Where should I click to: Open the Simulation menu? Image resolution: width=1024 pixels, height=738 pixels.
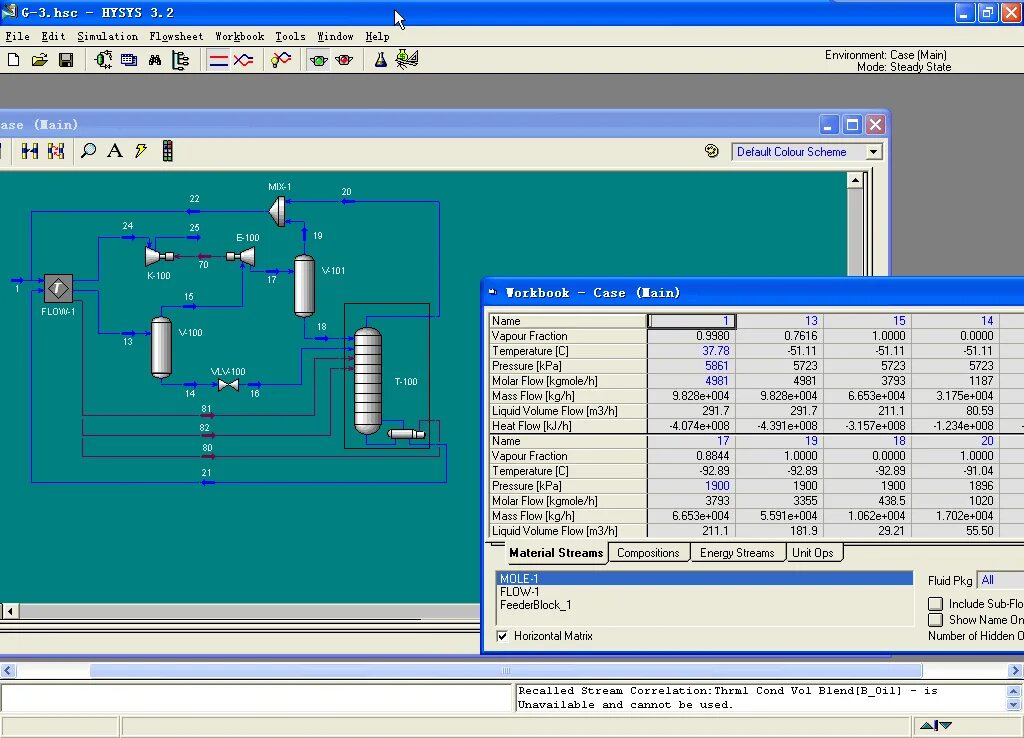pyautogui.click(x=107, y=37)
